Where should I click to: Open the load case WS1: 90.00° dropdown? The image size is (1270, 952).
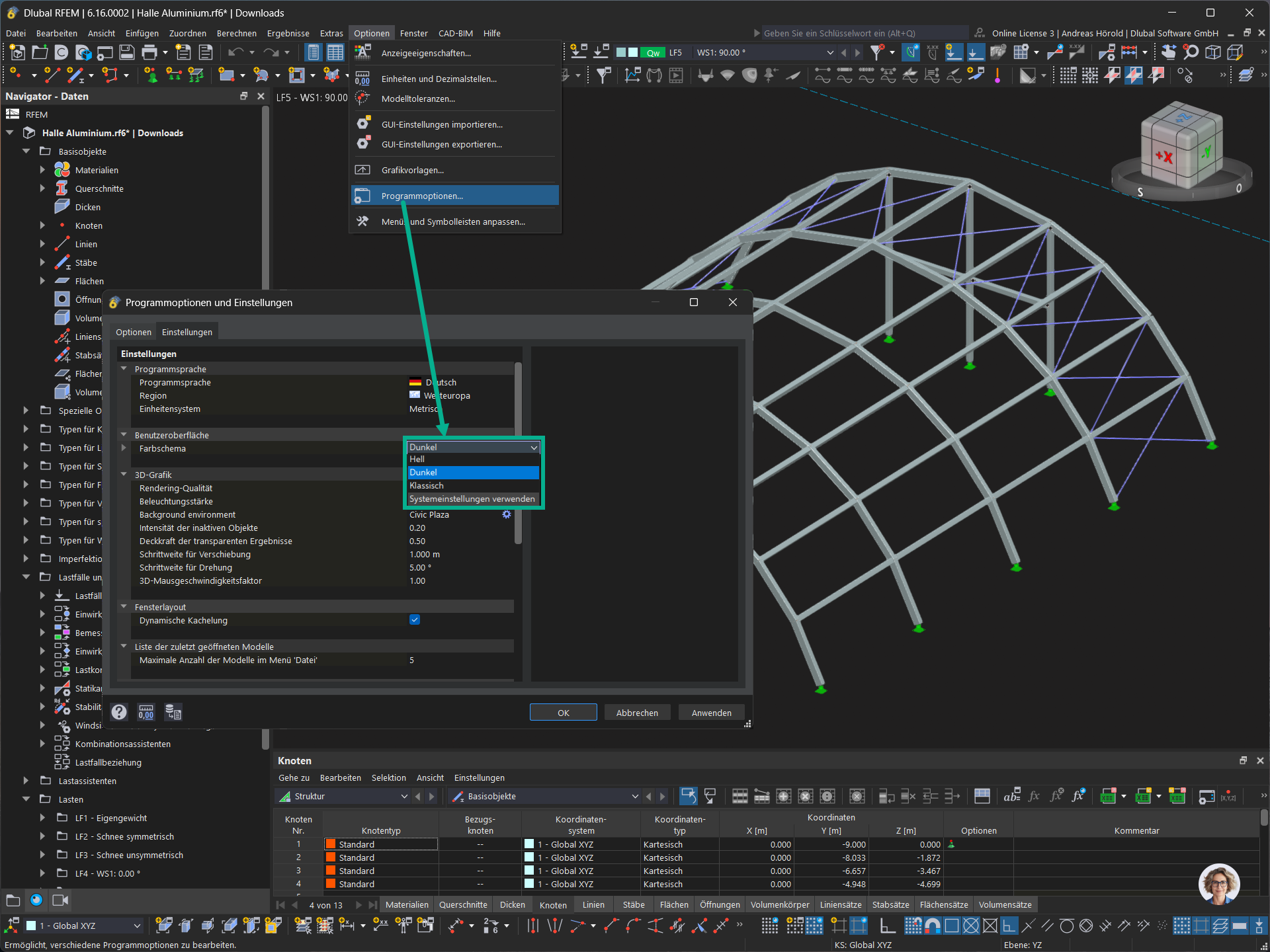[x=830, y=52]
